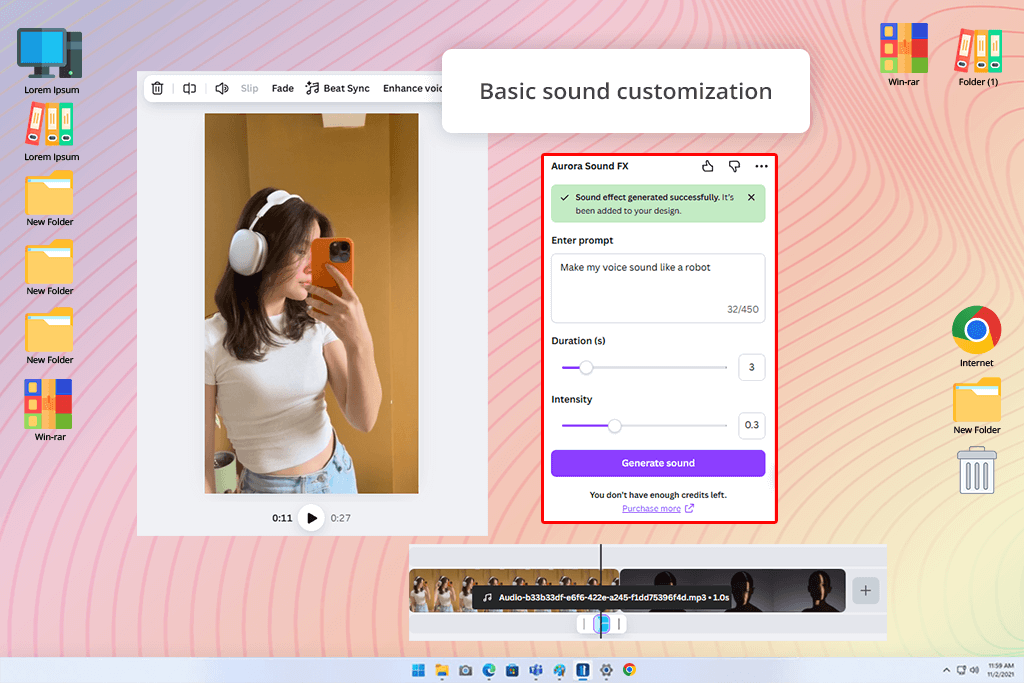Open the computer Lorem Ipsum desktop icon
1024x683 pixels.
51,61
